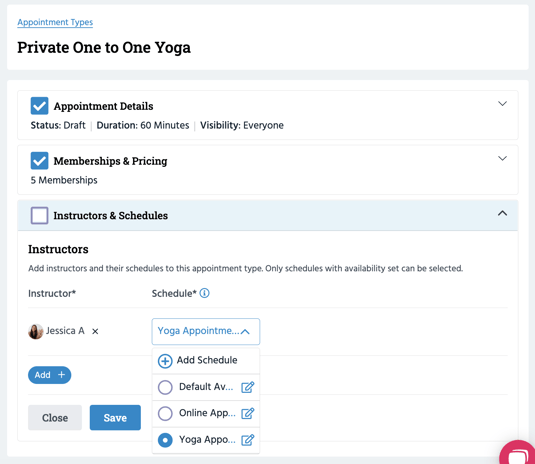This screenshot has height=464, width=535.
Task: Open the chat bubble widget
Action: point(518,453)
